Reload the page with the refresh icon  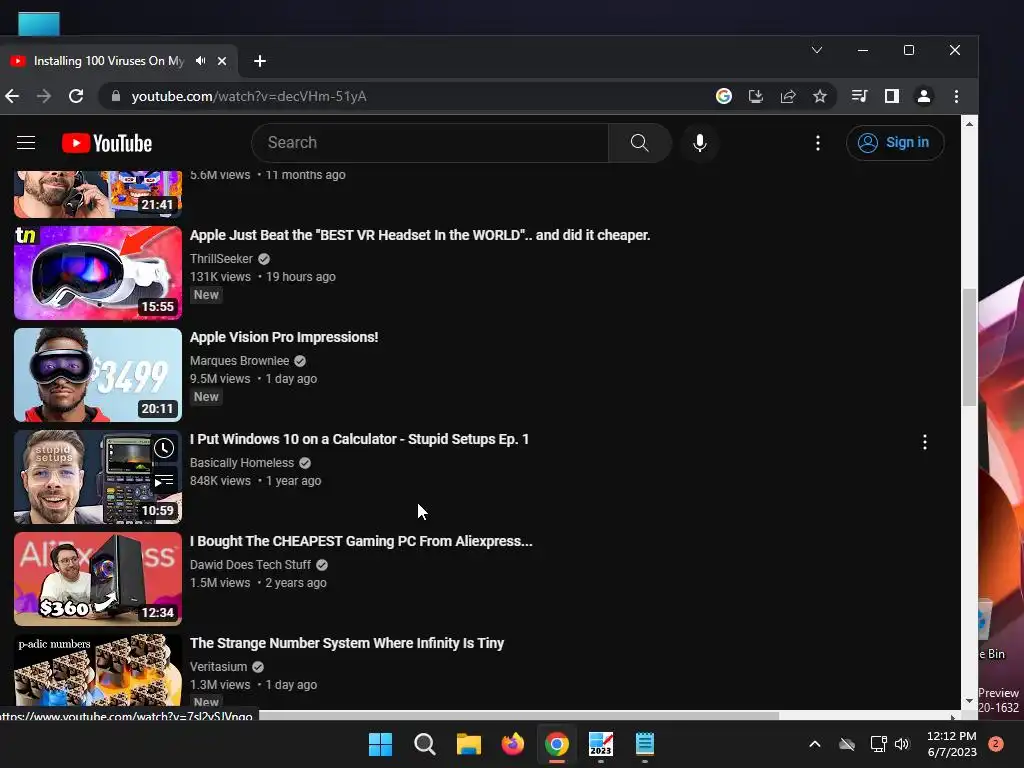[x=76, y=96]
